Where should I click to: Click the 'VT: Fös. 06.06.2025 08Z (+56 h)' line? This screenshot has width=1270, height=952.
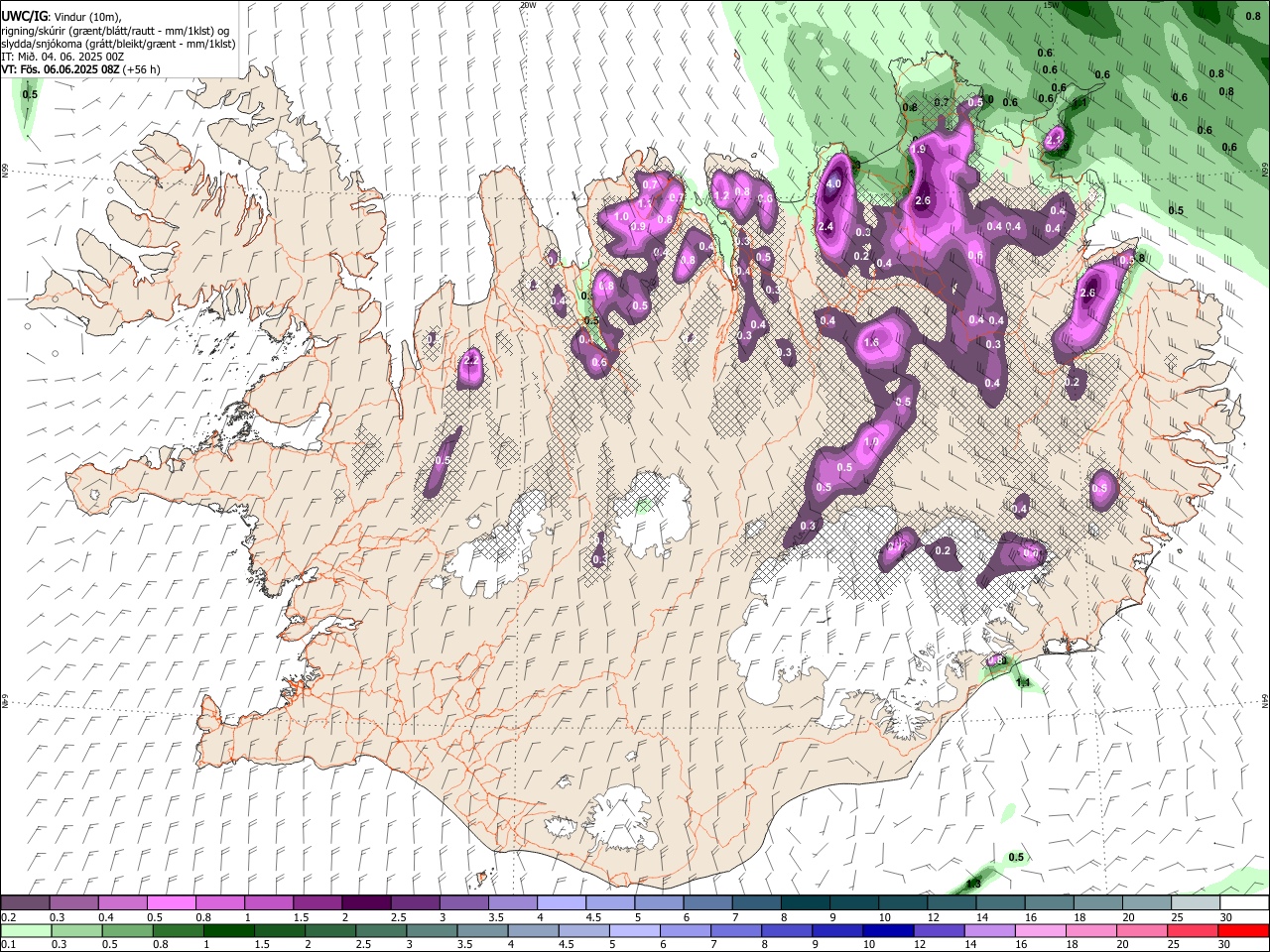pos(81,69)
